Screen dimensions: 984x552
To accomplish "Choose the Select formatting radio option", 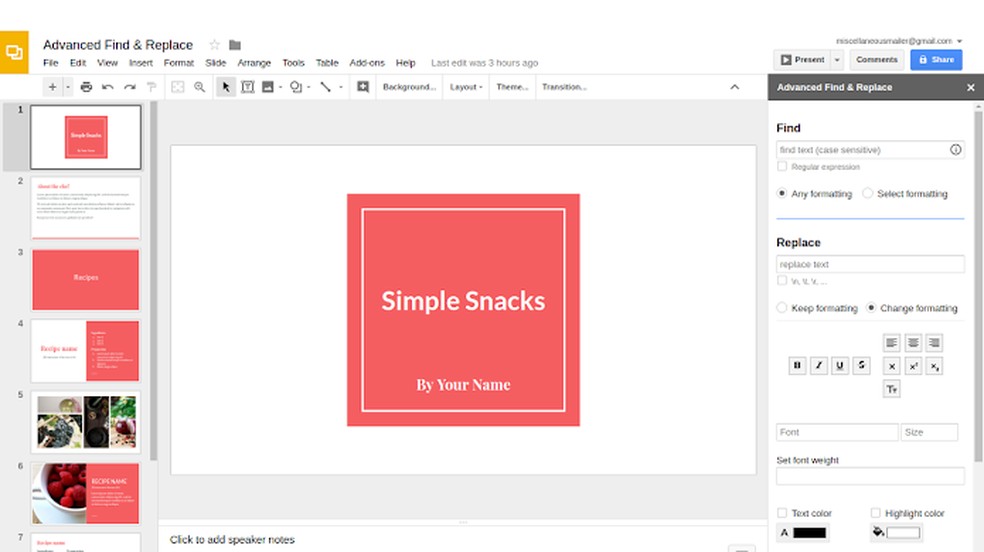I will 867,193.
